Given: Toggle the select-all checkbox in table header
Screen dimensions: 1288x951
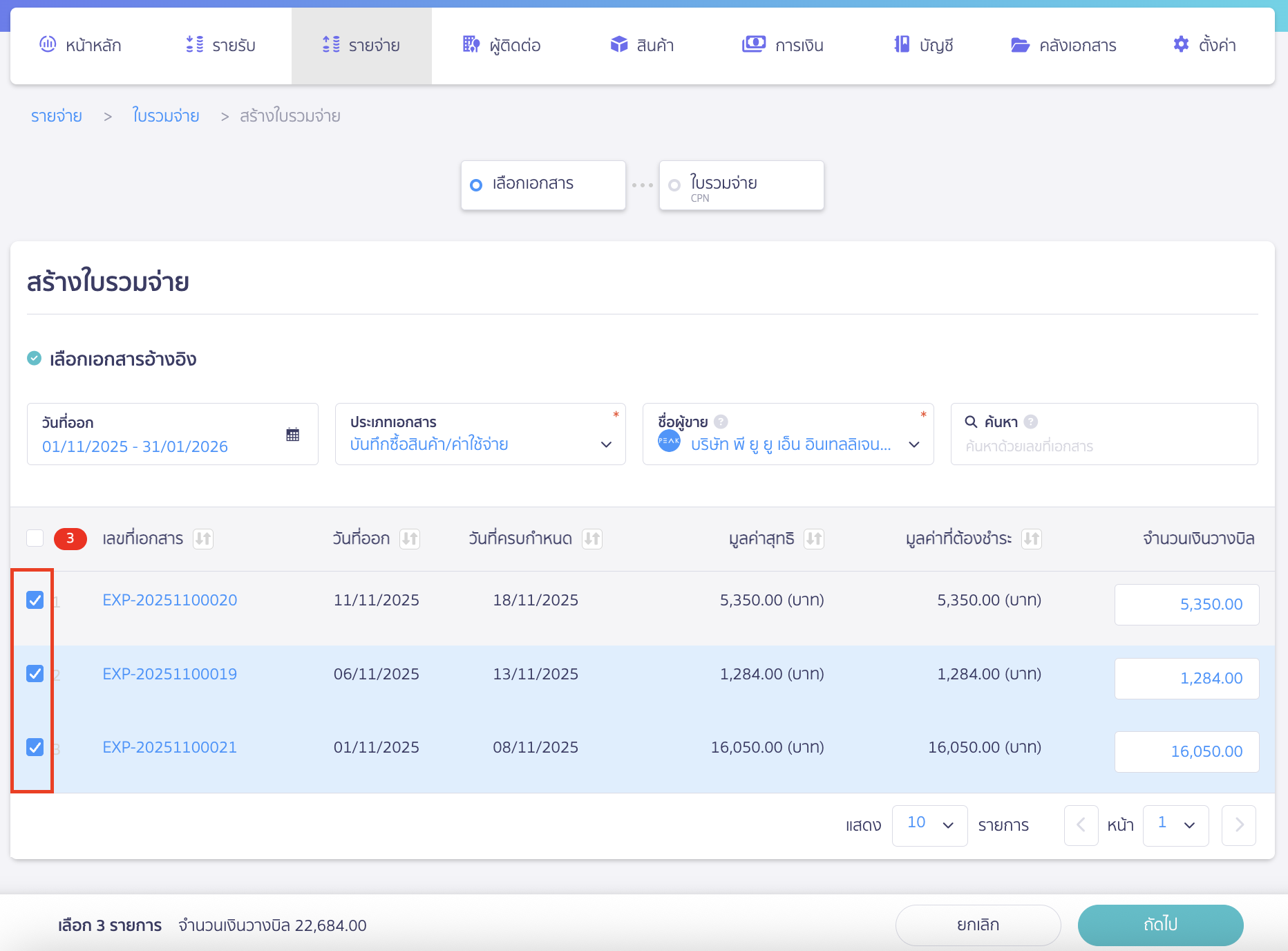Looking at the screenshot, I should [35, 538].
